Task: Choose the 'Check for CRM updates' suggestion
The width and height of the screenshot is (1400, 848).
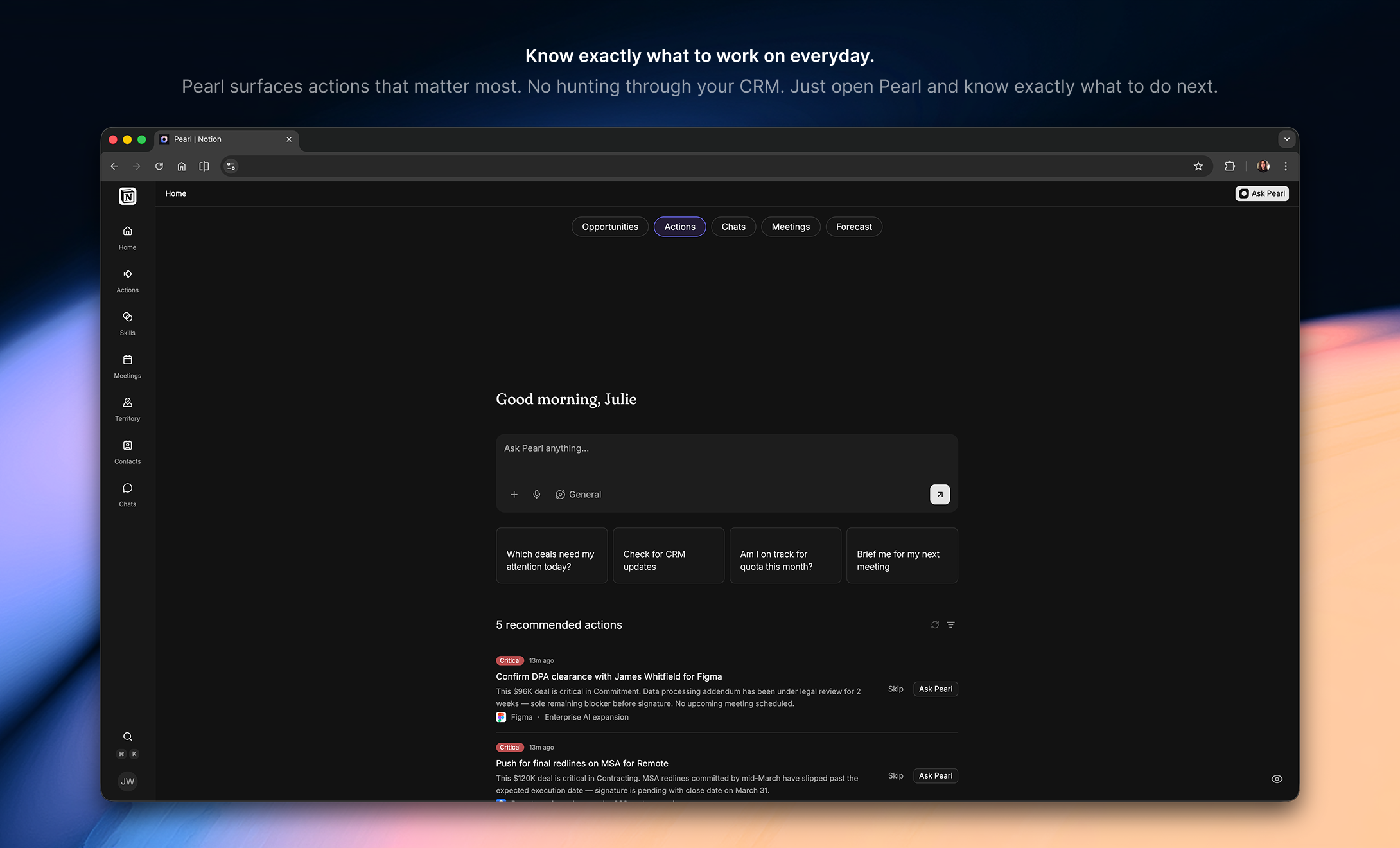Action: (669, 556)
